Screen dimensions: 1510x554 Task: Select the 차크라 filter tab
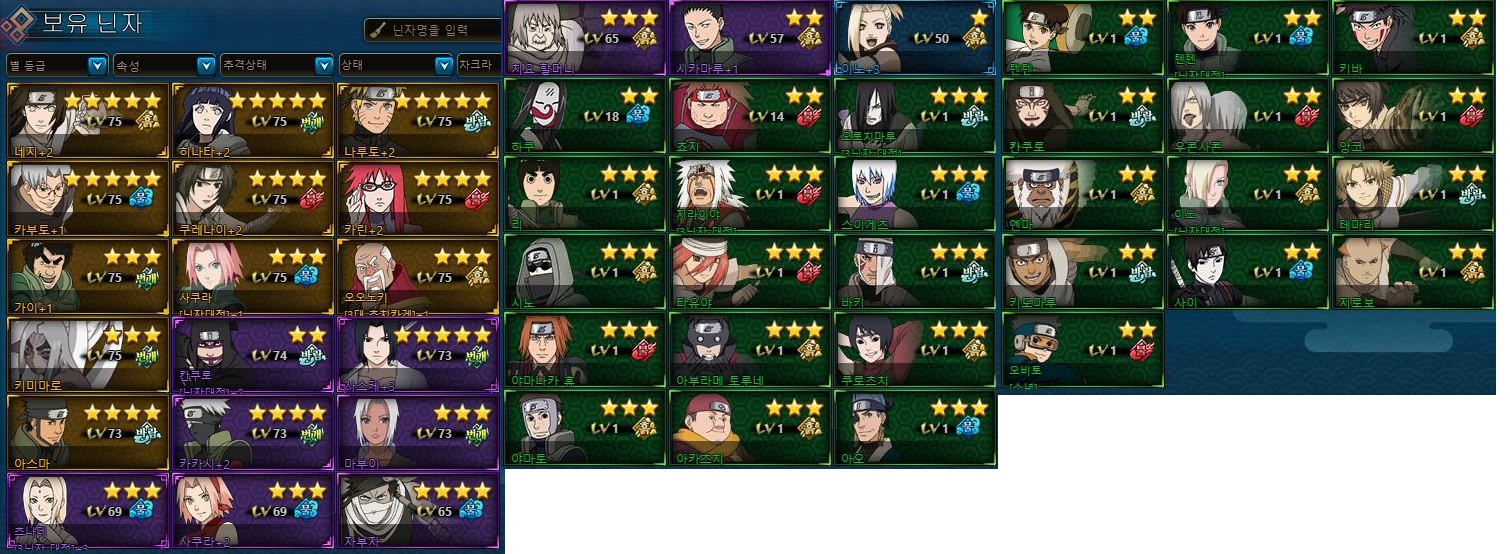point(477,65)
